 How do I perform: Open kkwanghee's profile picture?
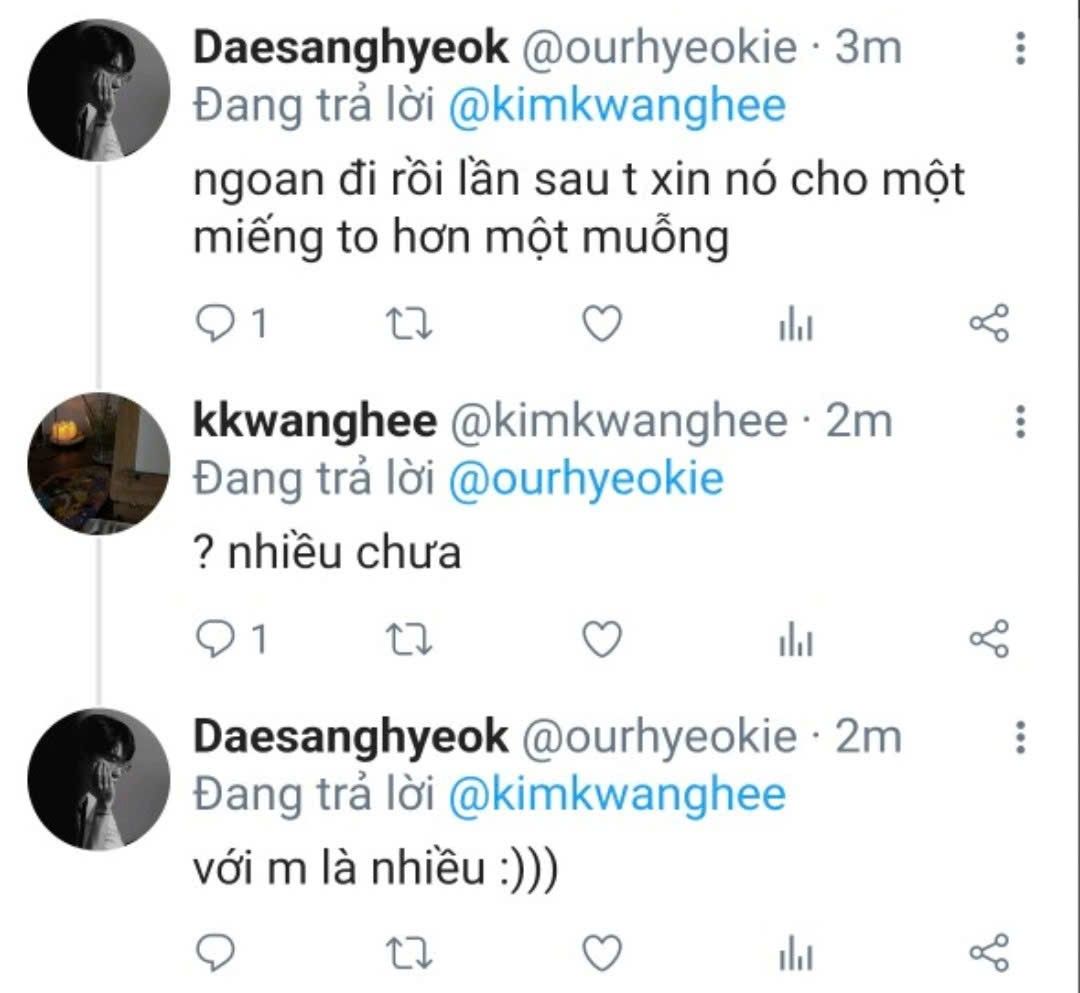pyautogui.click(x=98, y=463)
